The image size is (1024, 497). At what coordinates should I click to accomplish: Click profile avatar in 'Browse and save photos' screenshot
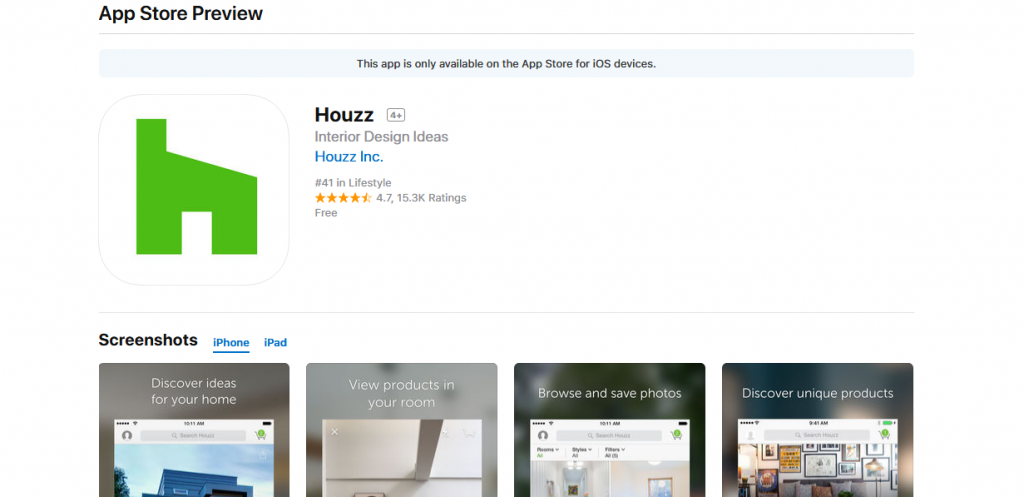coord(543,435)
